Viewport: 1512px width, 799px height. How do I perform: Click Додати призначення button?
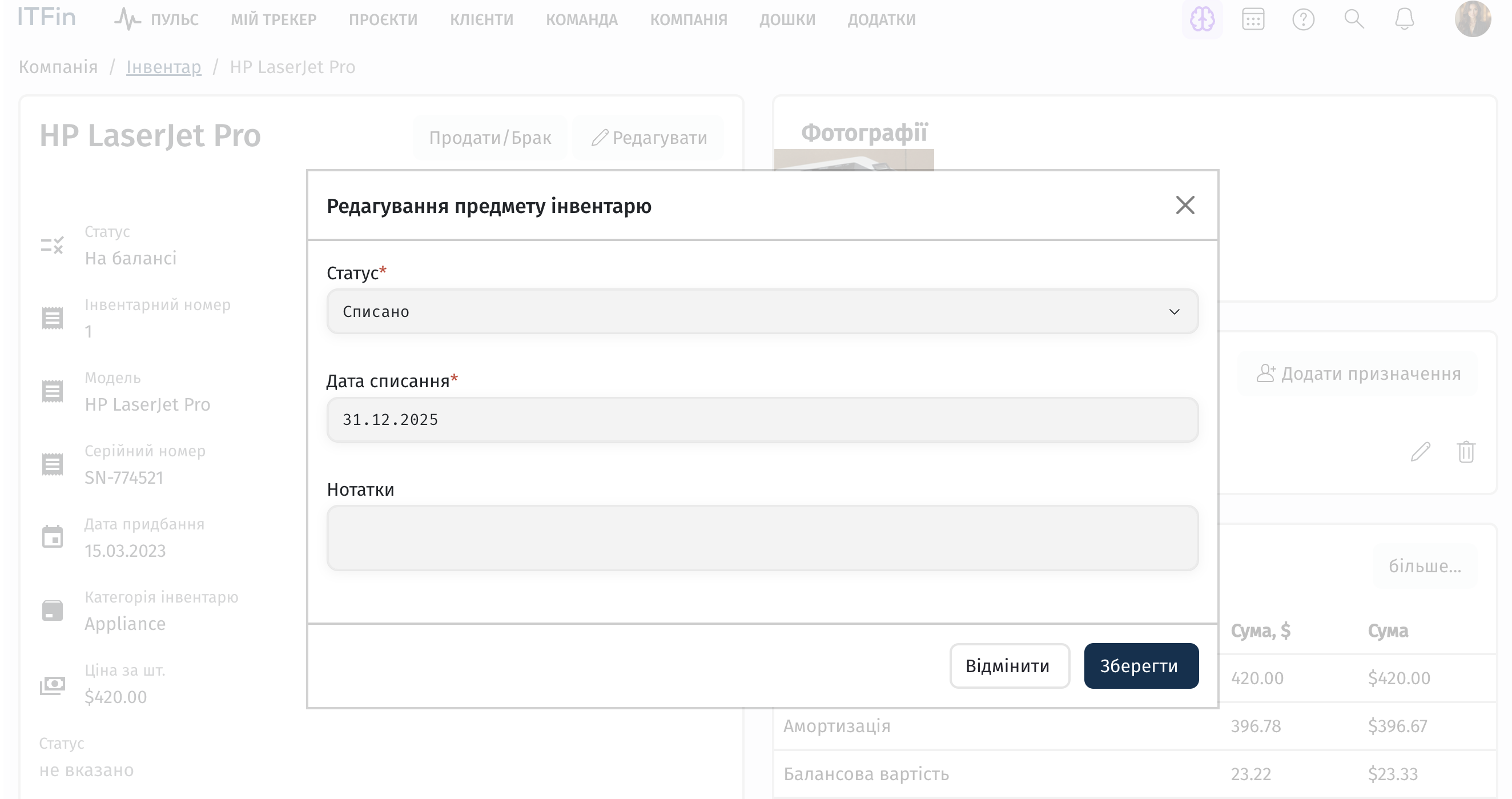[x=1358, y=374]
